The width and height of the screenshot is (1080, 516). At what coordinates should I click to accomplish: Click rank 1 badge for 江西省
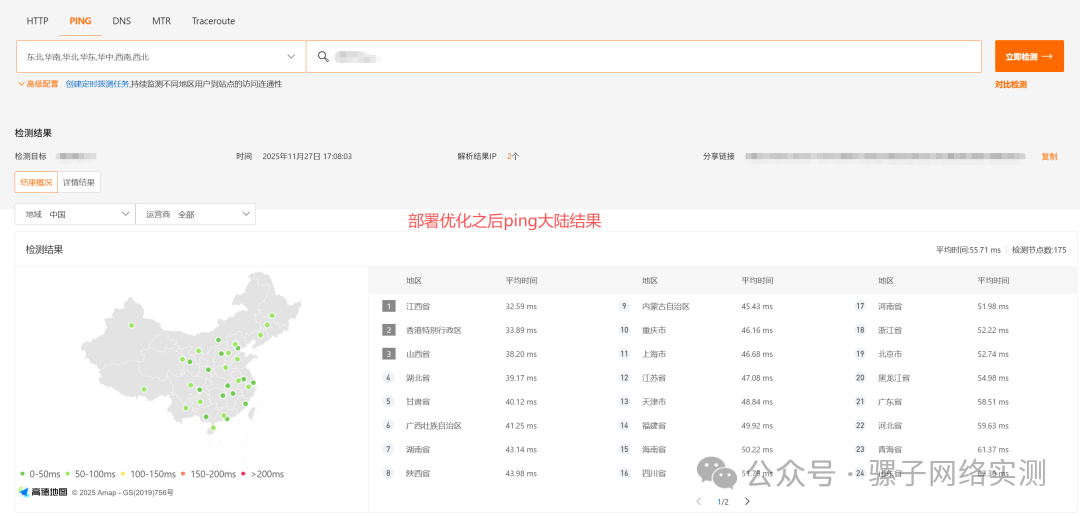pos(388,306)
